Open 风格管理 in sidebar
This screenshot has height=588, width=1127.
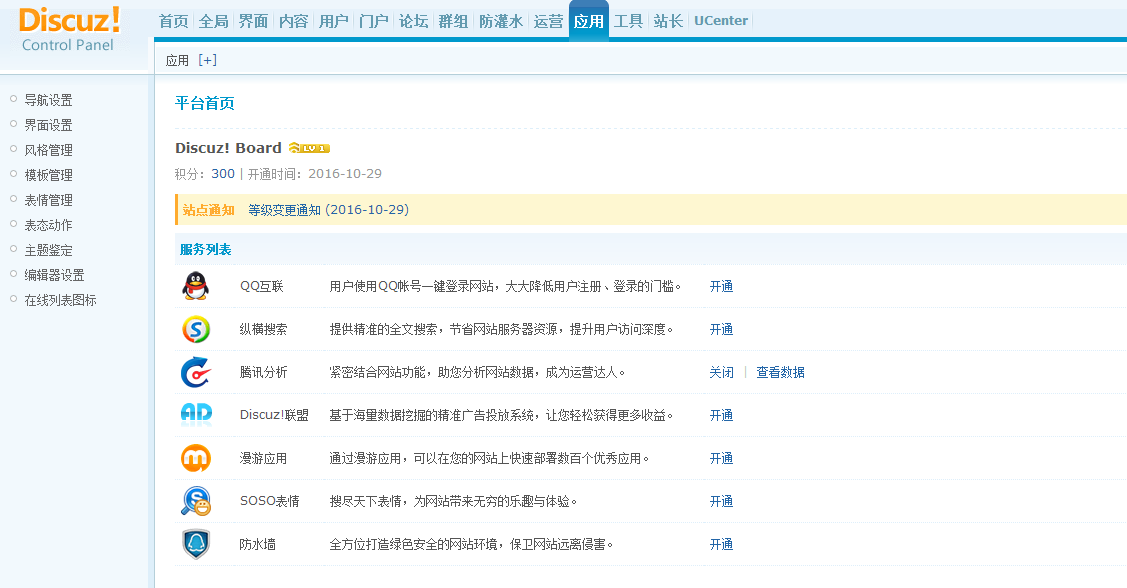click(48, 150)
